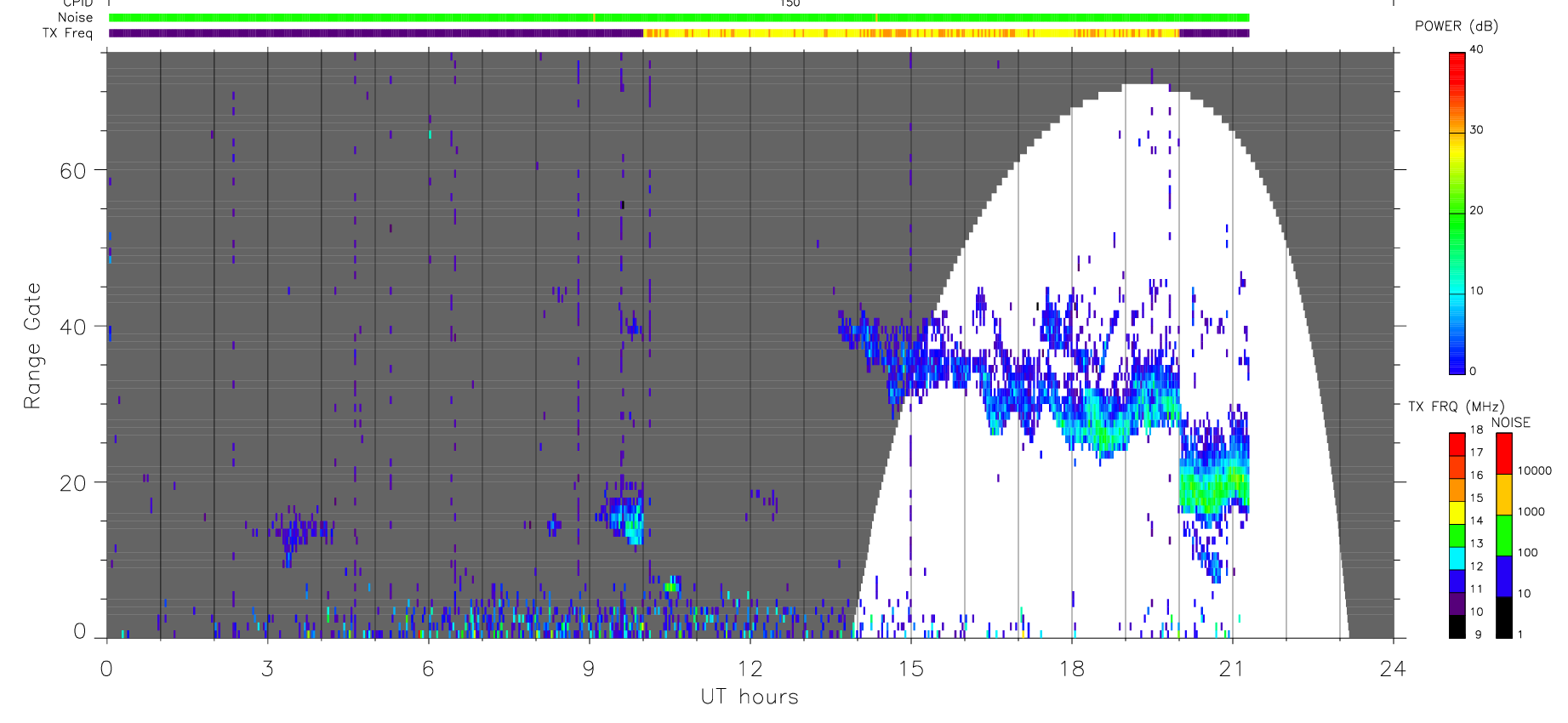
Task: Click the x-axis tick label 3
Action: coord(267,669)
